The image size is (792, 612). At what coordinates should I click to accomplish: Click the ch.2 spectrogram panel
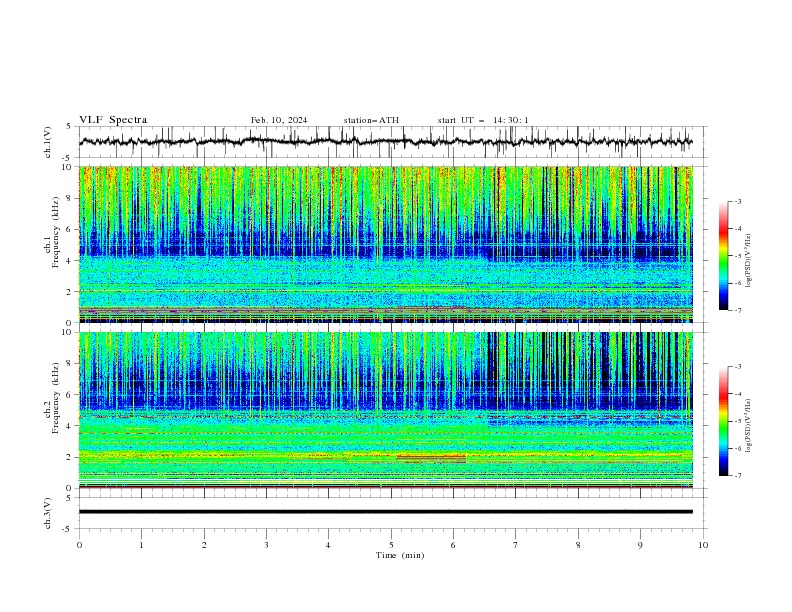pyautogui.click(x=386, y=410)
